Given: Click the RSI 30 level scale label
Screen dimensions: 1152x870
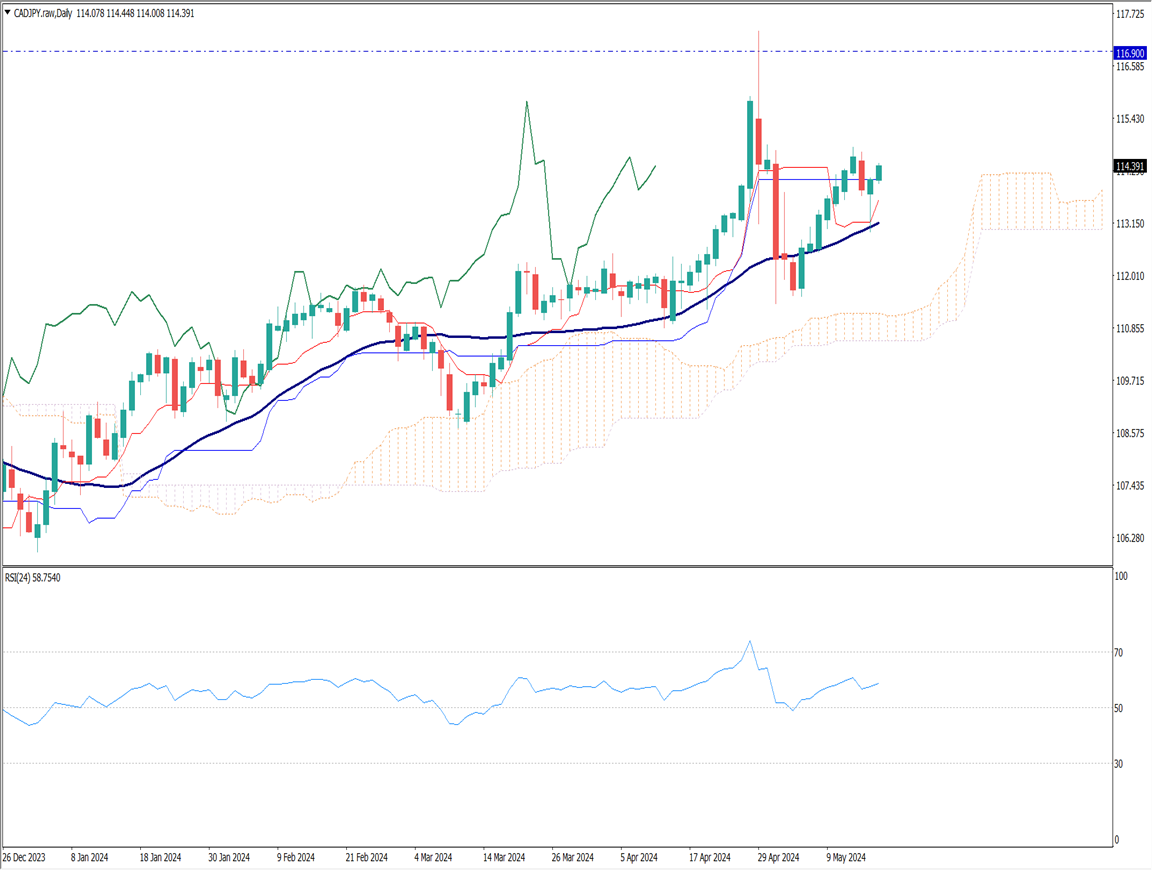Looking at the screenshot, I should click(x=1121, y=765).
